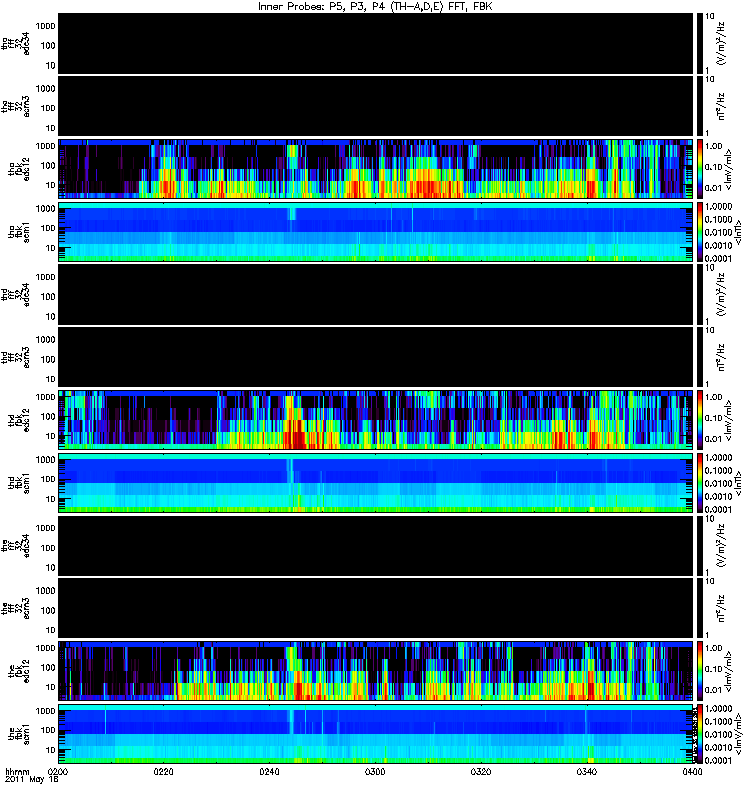This screenshot has height=800, width=750.
Task: Click the '<|mV/m|>' unit label of thd fbk edc12
Action: [x=729, y=420]
